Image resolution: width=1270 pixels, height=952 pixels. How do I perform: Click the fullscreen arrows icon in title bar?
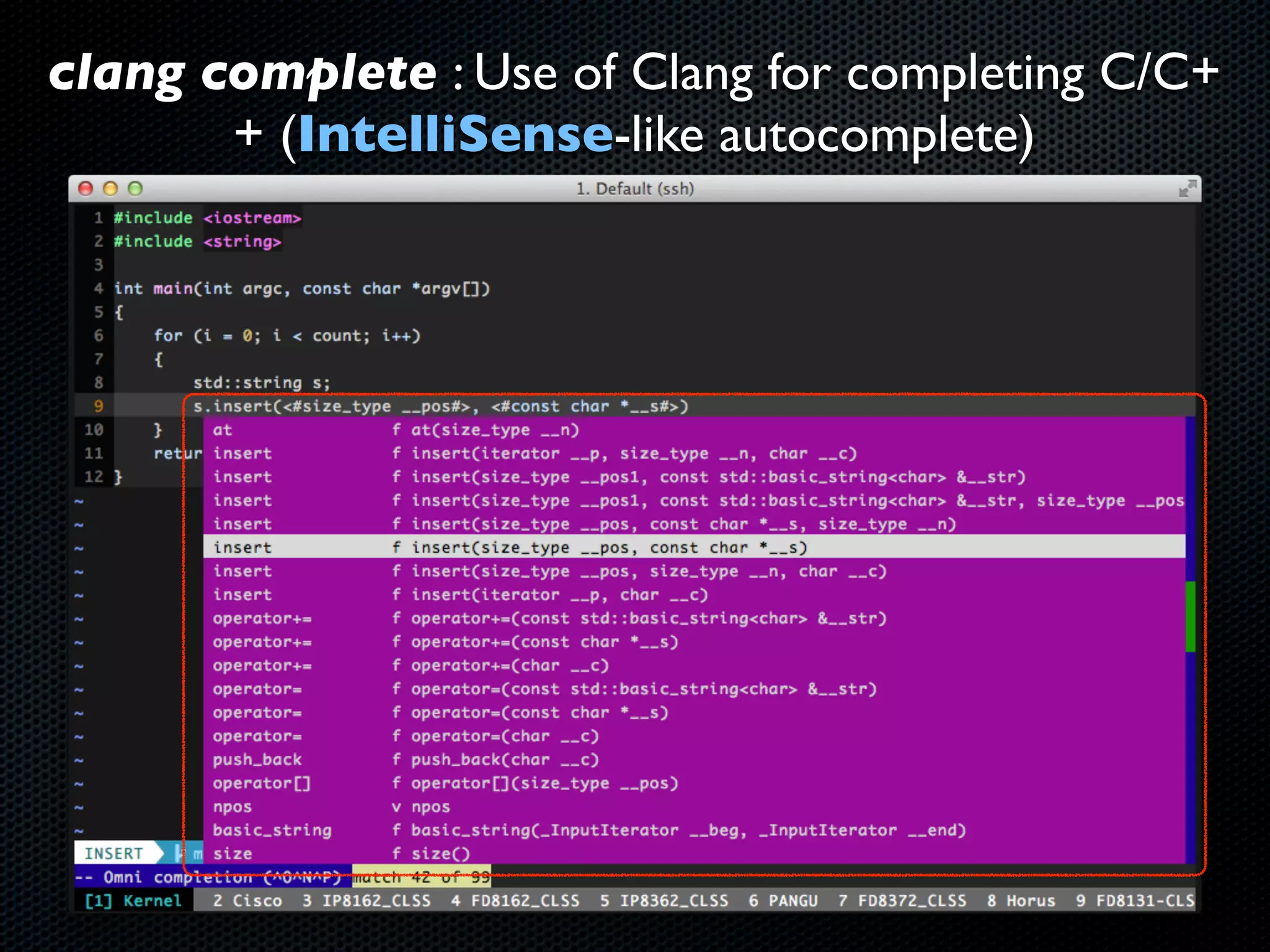coord(1187,188)
